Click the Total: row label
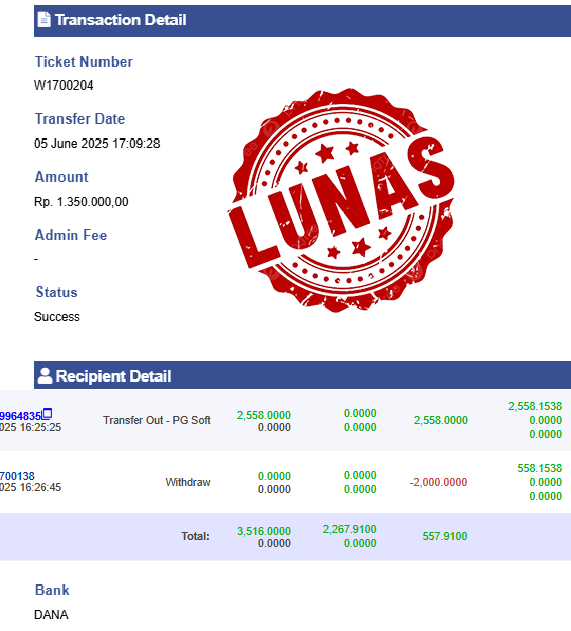The width and height of the screenshot is (571, 631). click(195, 536)
